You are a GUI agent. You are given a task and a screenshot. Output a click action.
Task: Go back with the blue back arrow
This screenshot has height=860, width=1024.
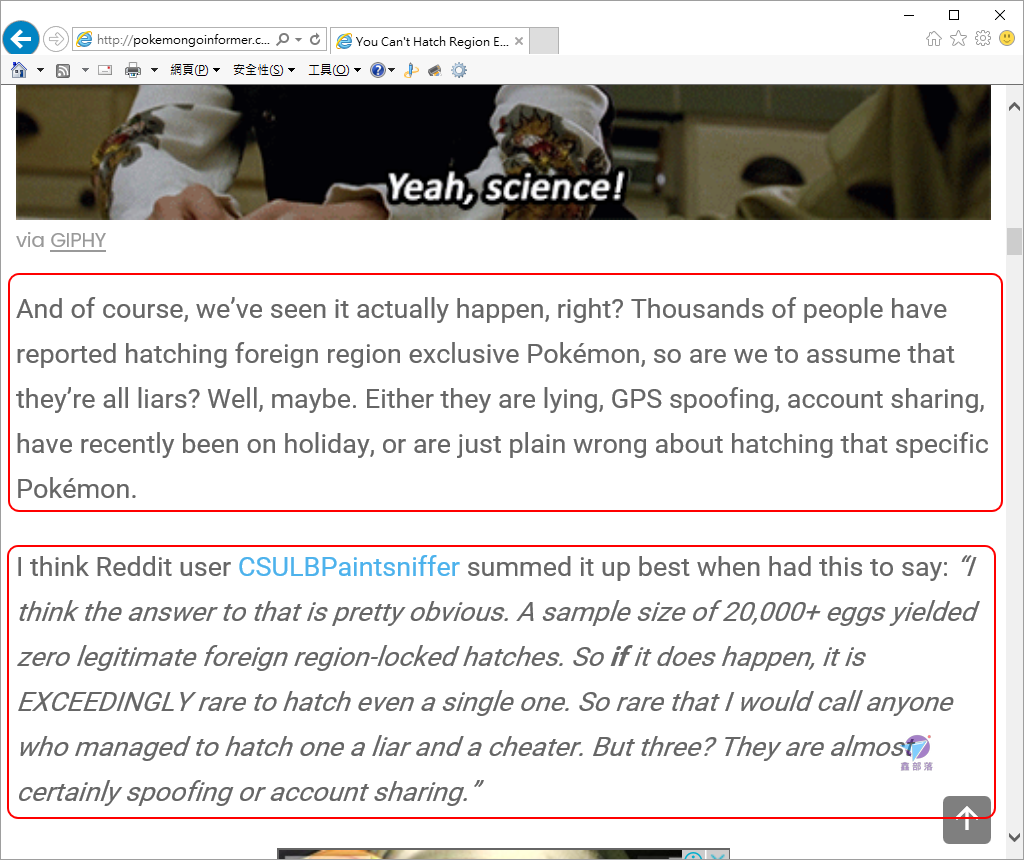(21, 39)
